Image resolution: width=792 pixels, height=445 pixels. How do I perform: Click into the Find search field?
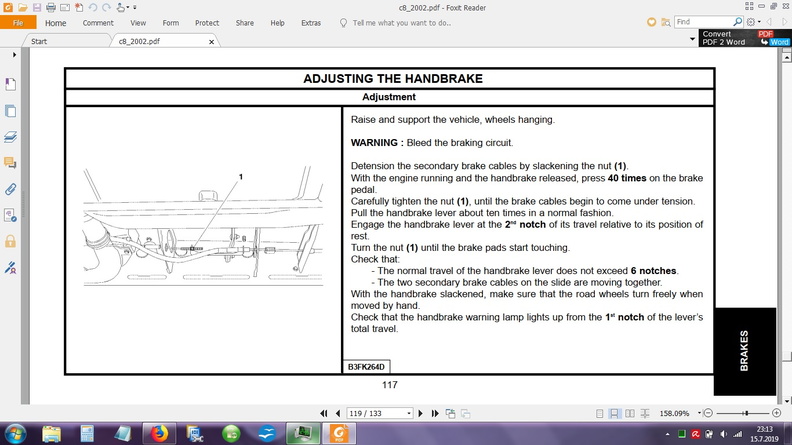(703, 22)
